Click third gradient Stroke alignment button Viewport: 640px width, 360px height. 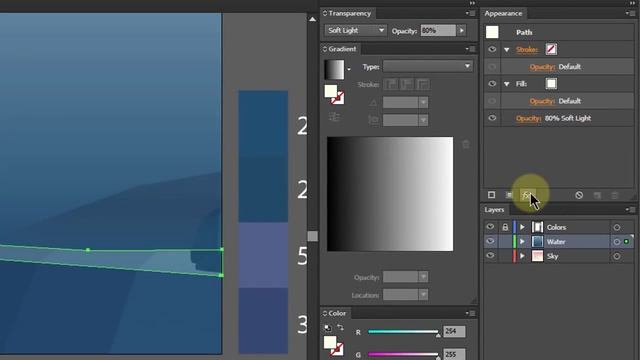tap(422, 84)
